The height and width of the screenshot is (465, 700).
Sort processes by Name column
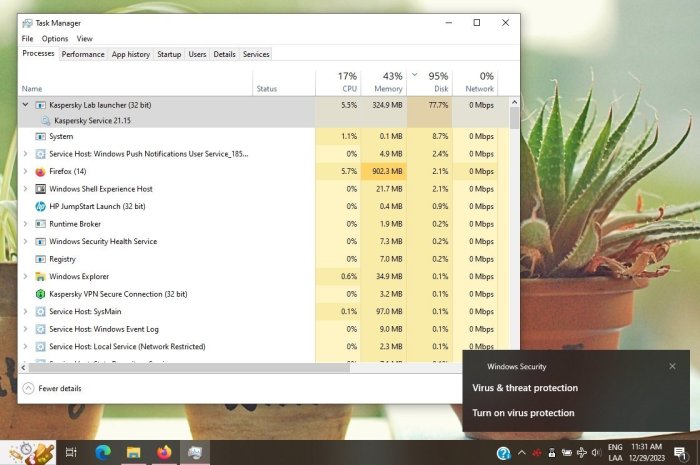pyautogui.click(x=135, y=82)
